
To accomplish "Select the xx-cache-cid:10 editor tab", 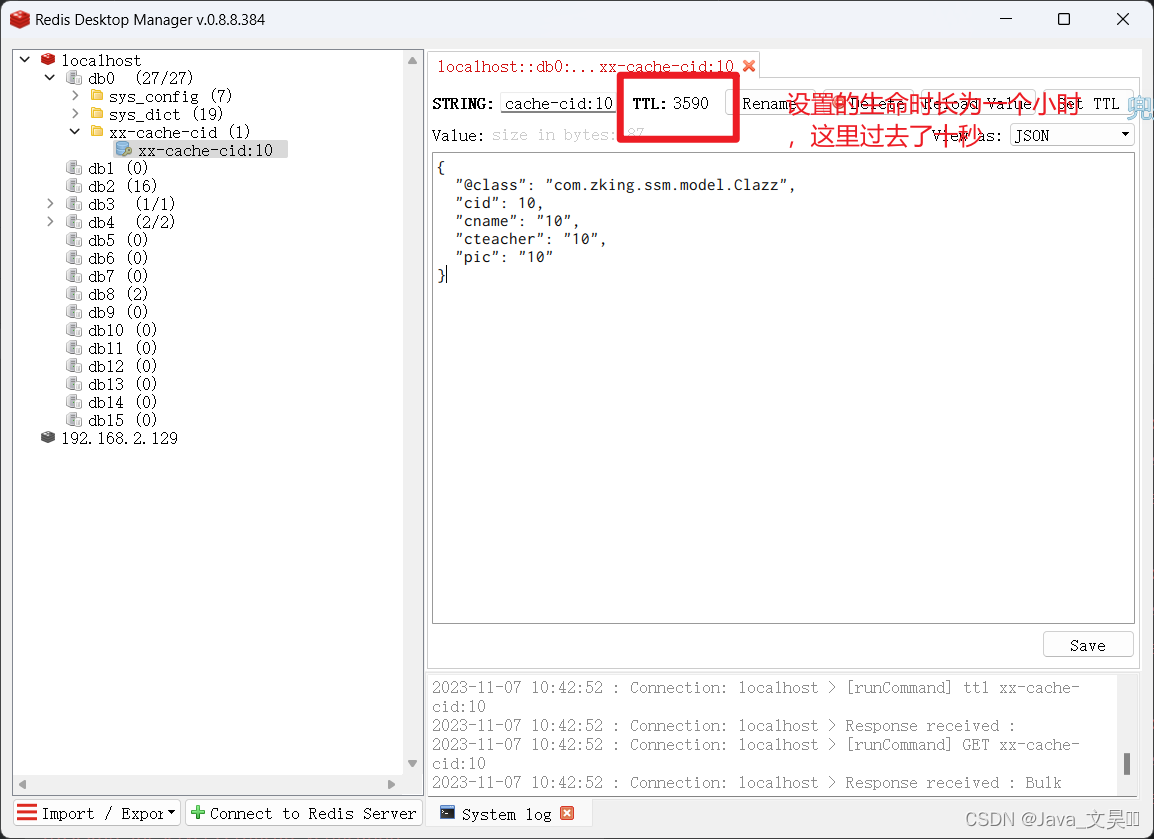I will [x=588, y=64].
